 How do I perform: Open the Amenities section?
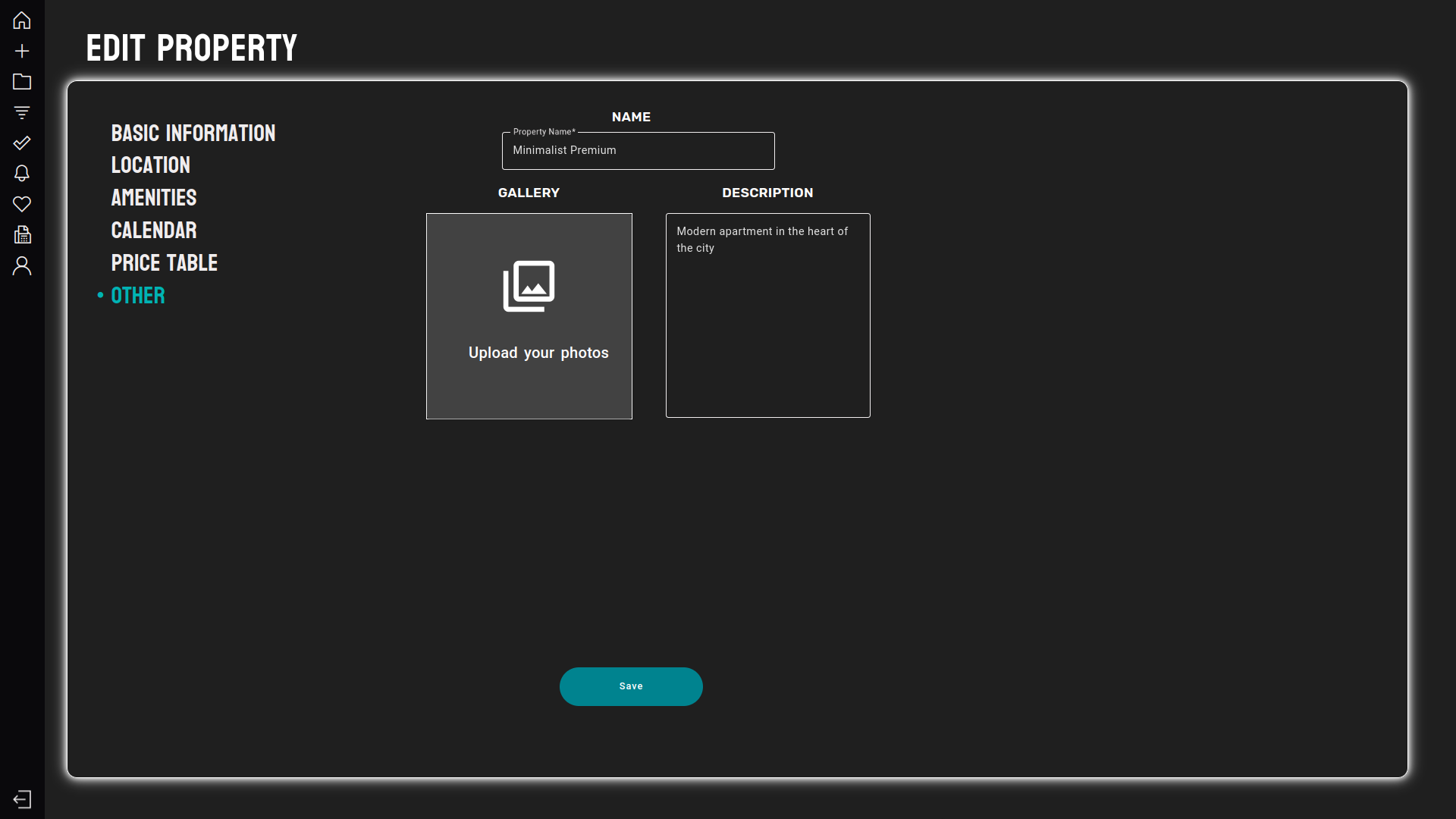[x=154, y=198]
